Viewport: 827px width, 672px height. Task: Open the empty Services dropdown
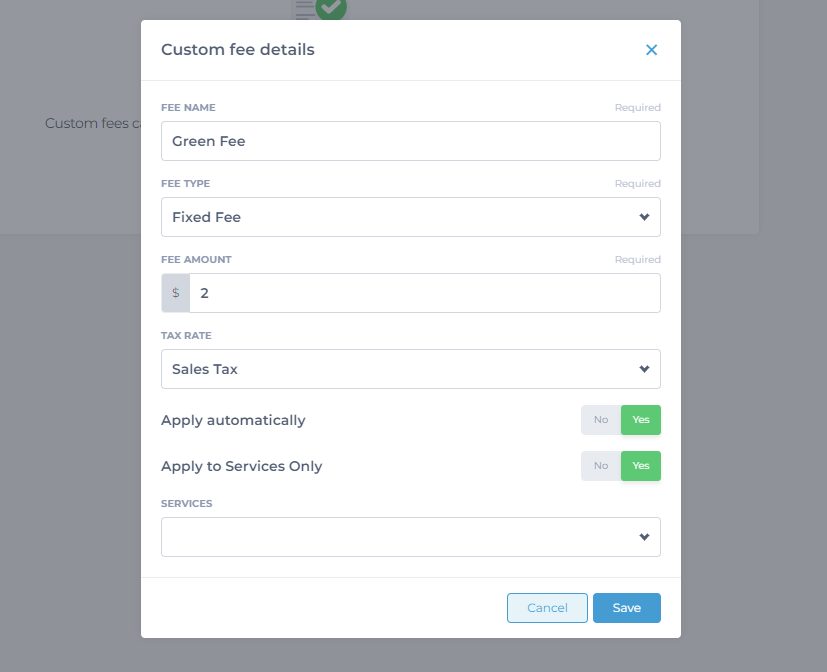click(x=411, y=537)
